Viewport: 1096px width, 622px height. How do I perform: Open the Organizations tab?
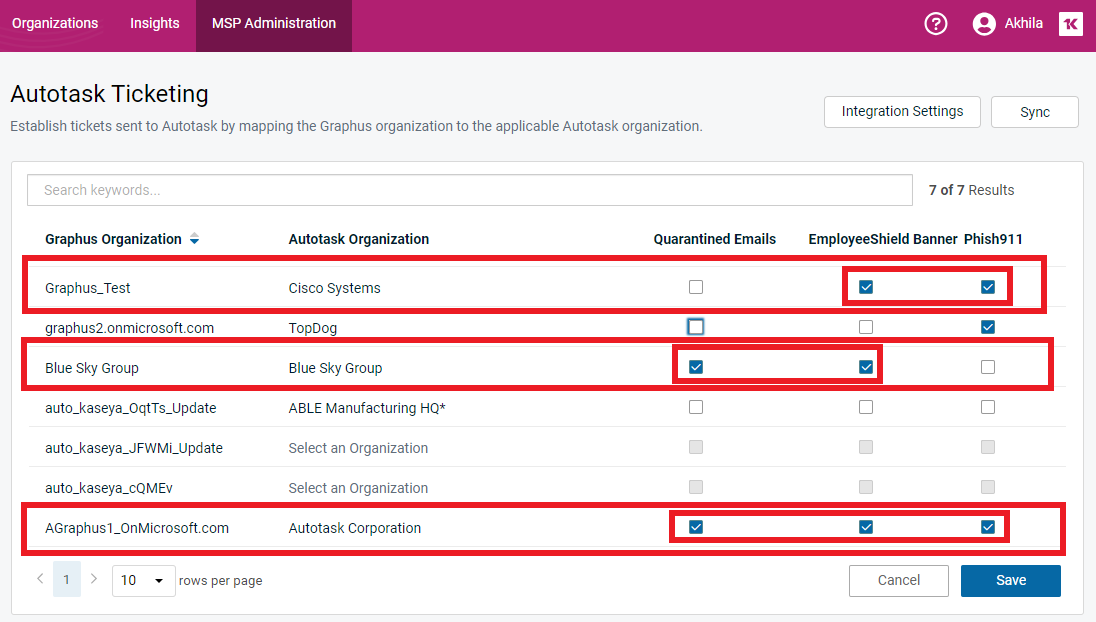55,23
